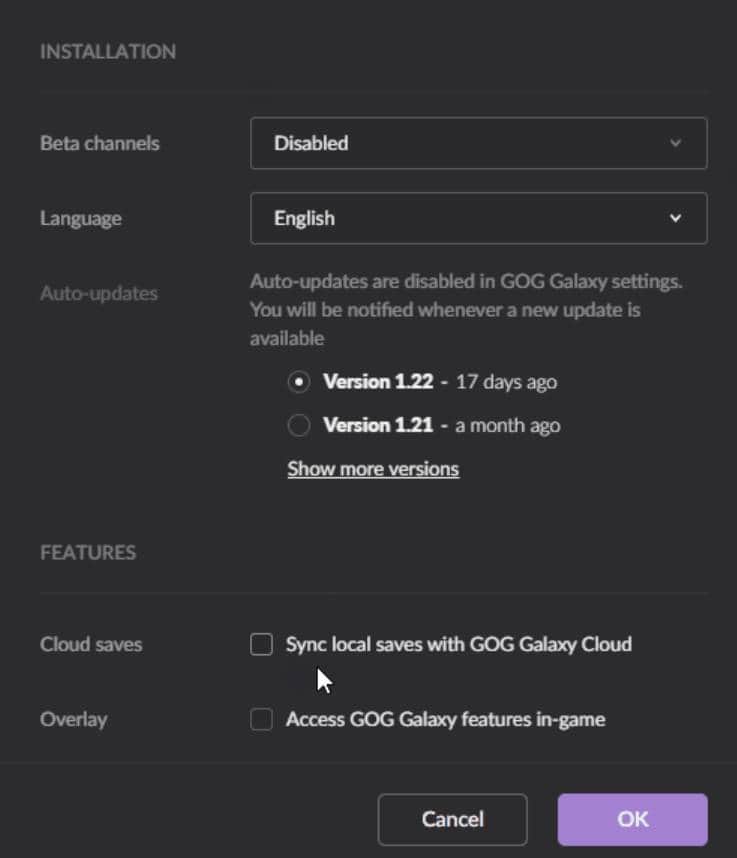The image size is (737, 858).
Task: Confirm settings with the OK button
Action: [632, 819]
